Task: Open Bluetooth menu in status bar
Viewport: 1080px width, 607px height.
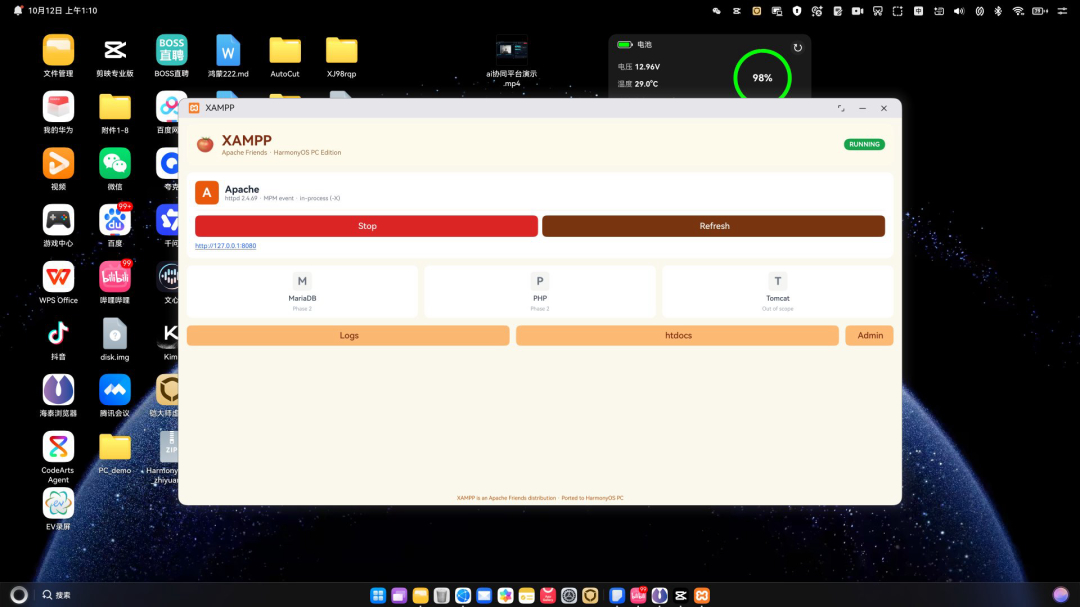Action: point(998,11)
